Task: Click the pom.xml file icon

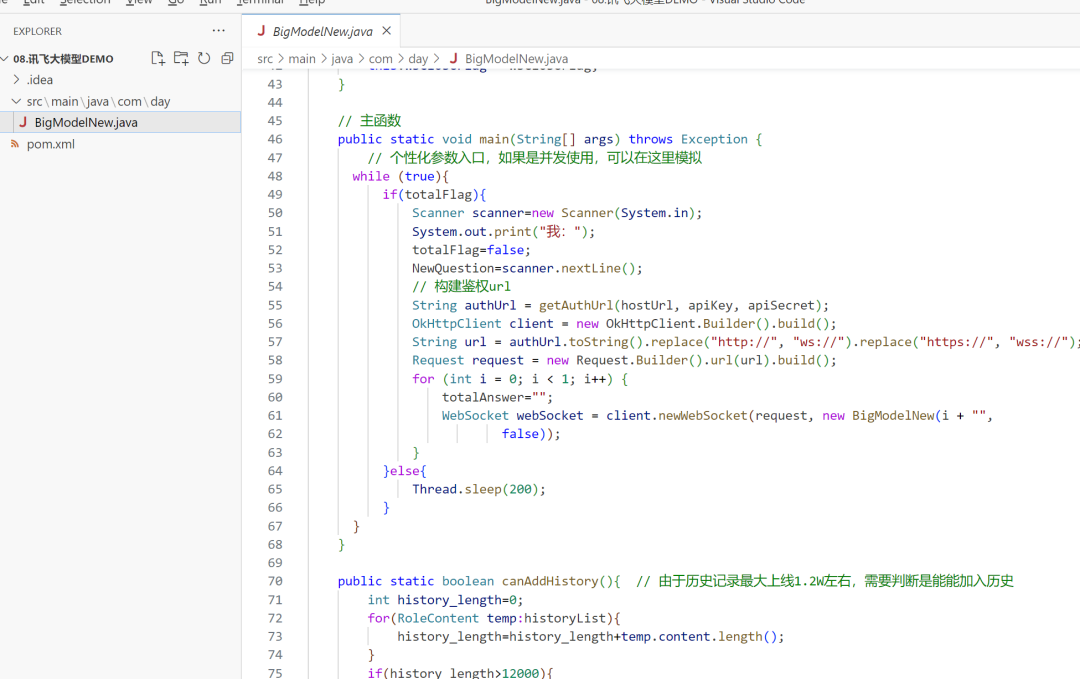Action: pos(14,144)
